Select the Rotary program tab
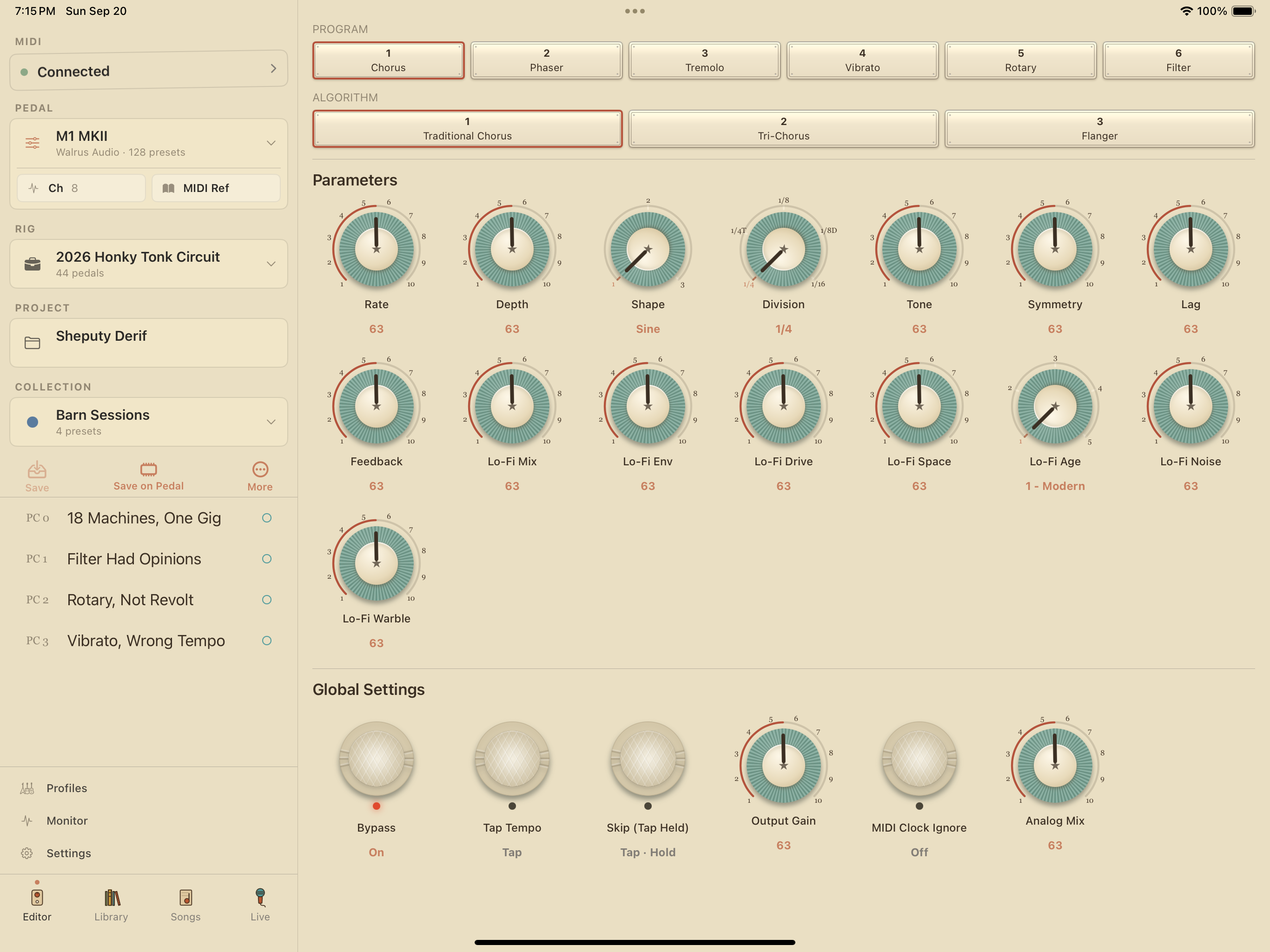This screenshot has height=952, width=1270. pyautogui.click(x=1020, y=60)
